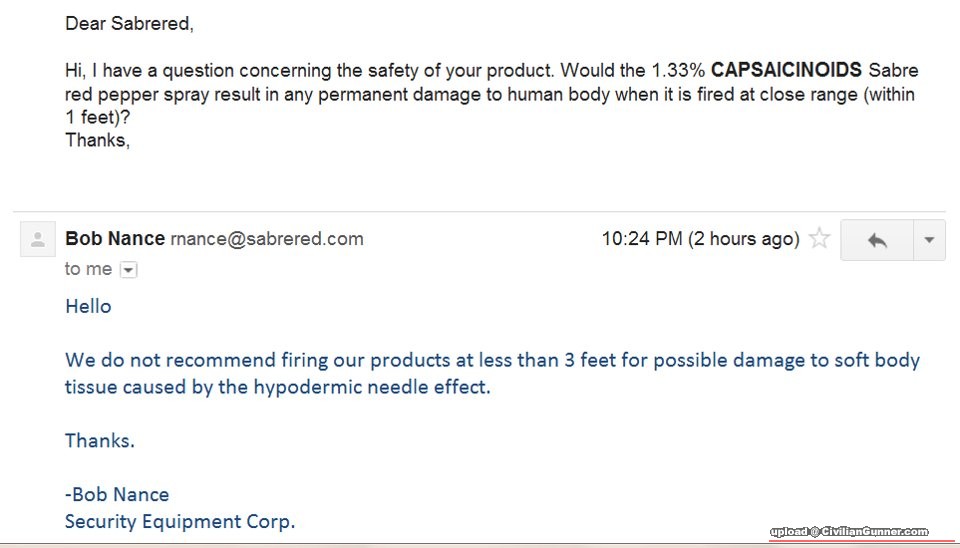This screenshot has height=548, width=960.
Task: Click the rnance@sabrered.com email address
Action: click(267, 239)
